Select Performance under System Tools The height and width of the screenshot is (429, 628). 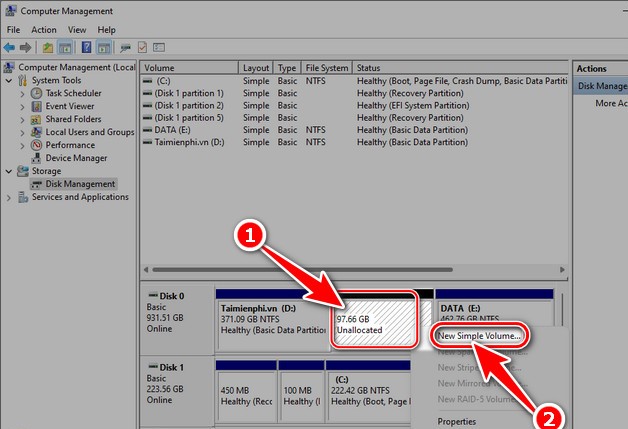[70, 145]
